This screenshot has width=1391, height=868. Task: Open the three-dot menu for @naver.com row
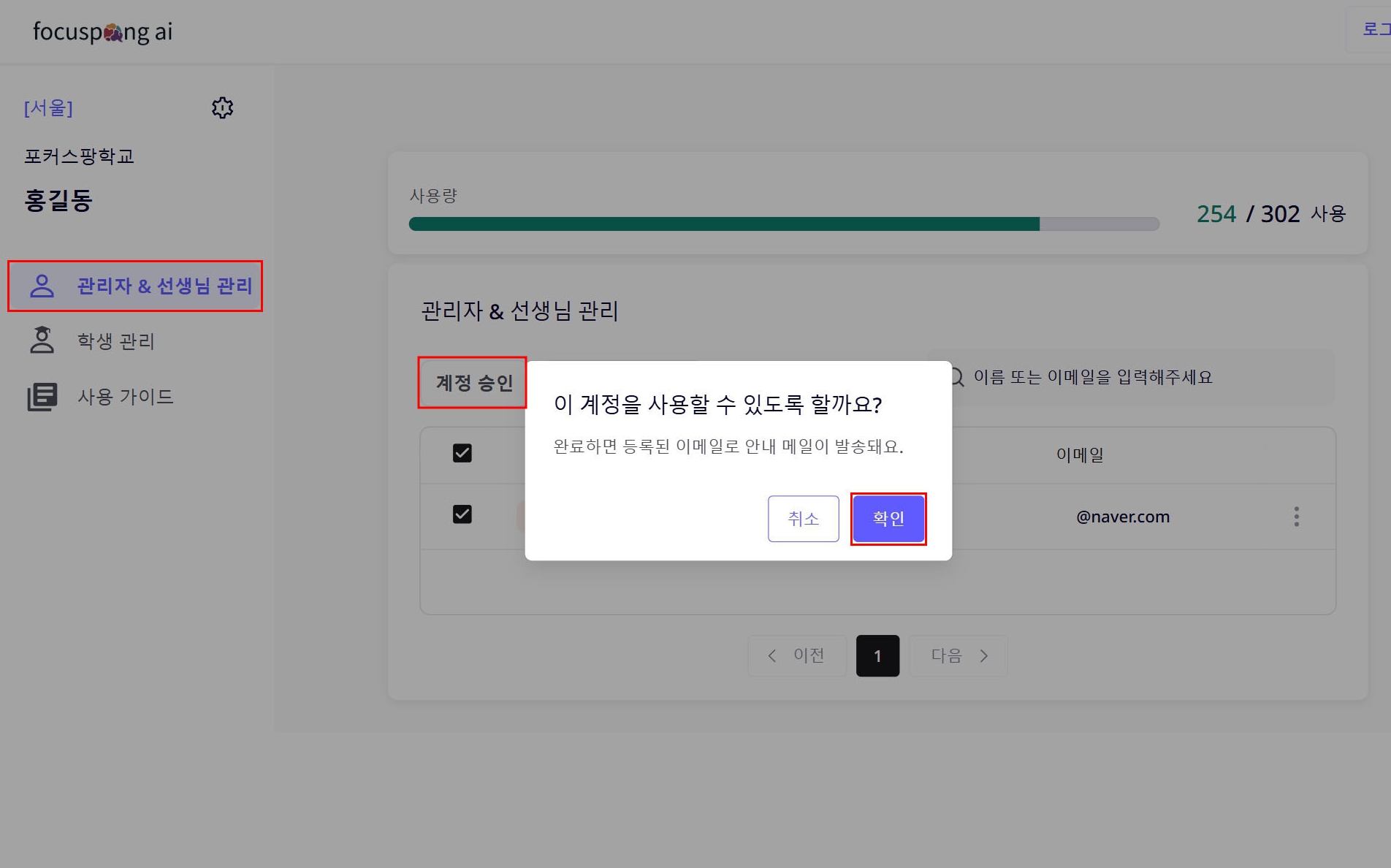point(1297,517)
